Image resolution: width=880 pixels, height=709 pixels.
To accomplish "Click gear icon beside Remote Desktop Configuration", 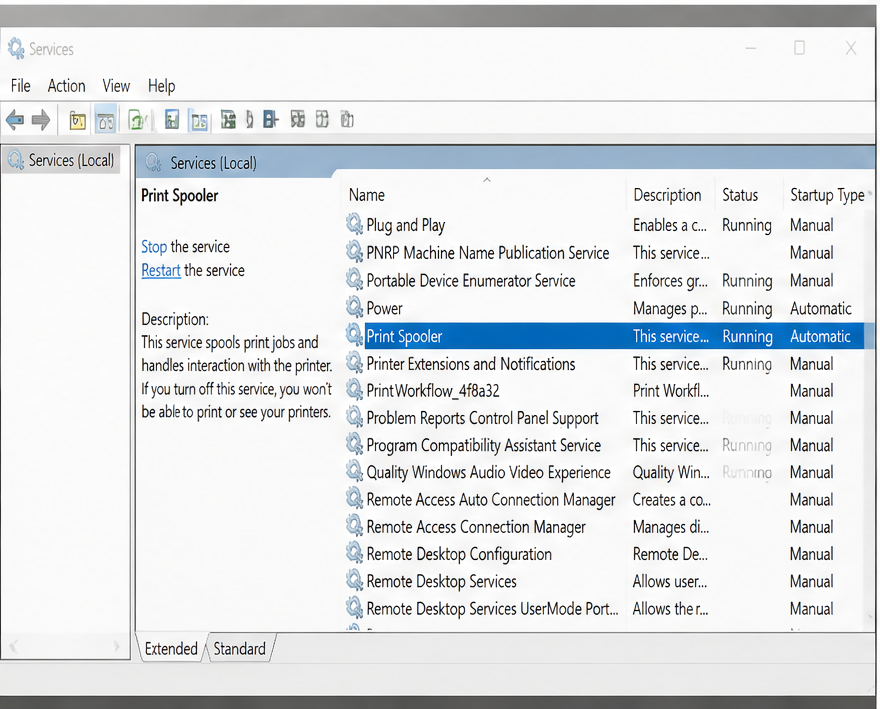I will [x=354, y=553].
